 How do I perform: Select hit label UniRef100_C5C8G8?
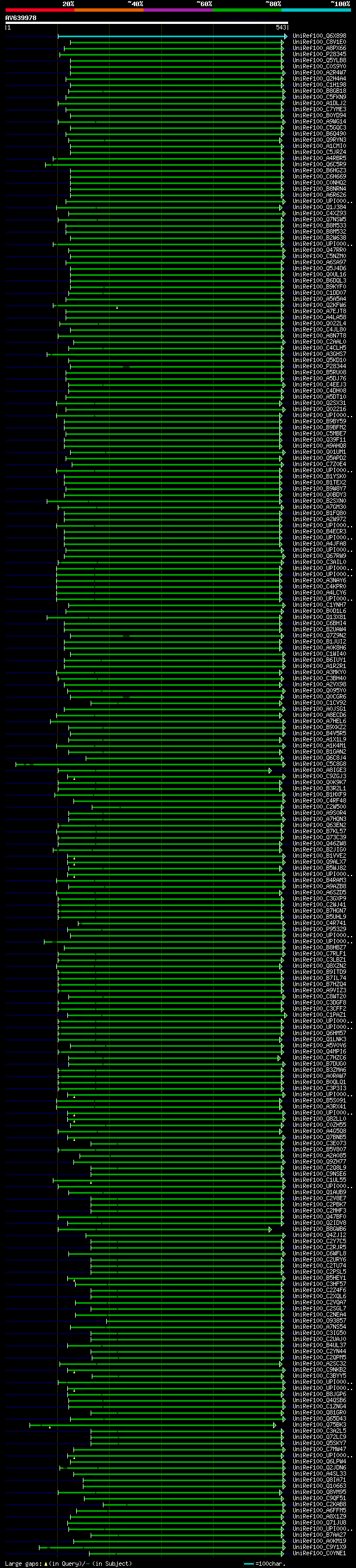(x=319, y=764)
